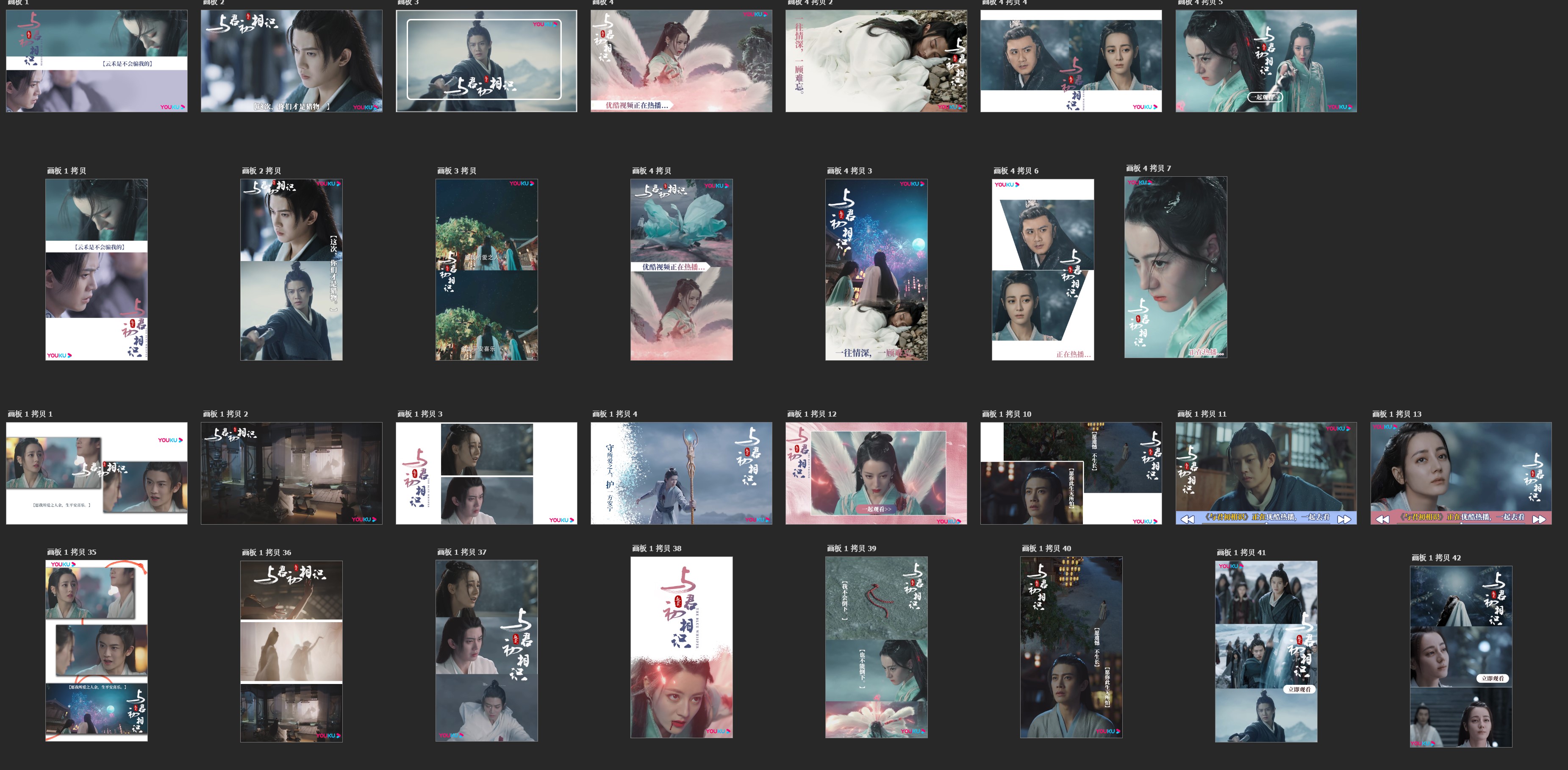1568x770 pixels.
Task: Click the landscape artboard with the man and blue banner
Action: 1266,473
